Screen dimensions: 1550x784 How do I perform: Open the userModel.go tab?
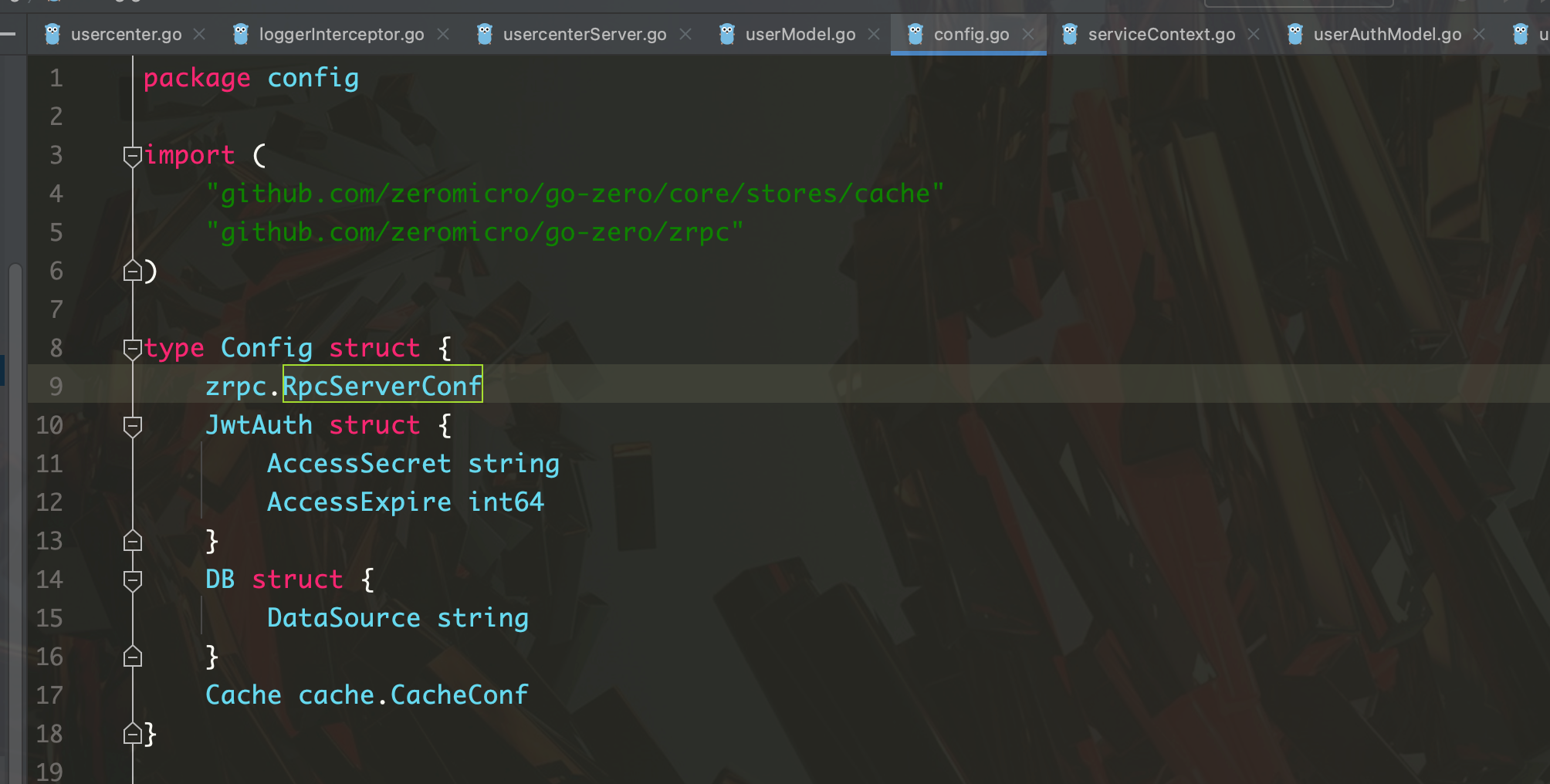click(800, 34)
